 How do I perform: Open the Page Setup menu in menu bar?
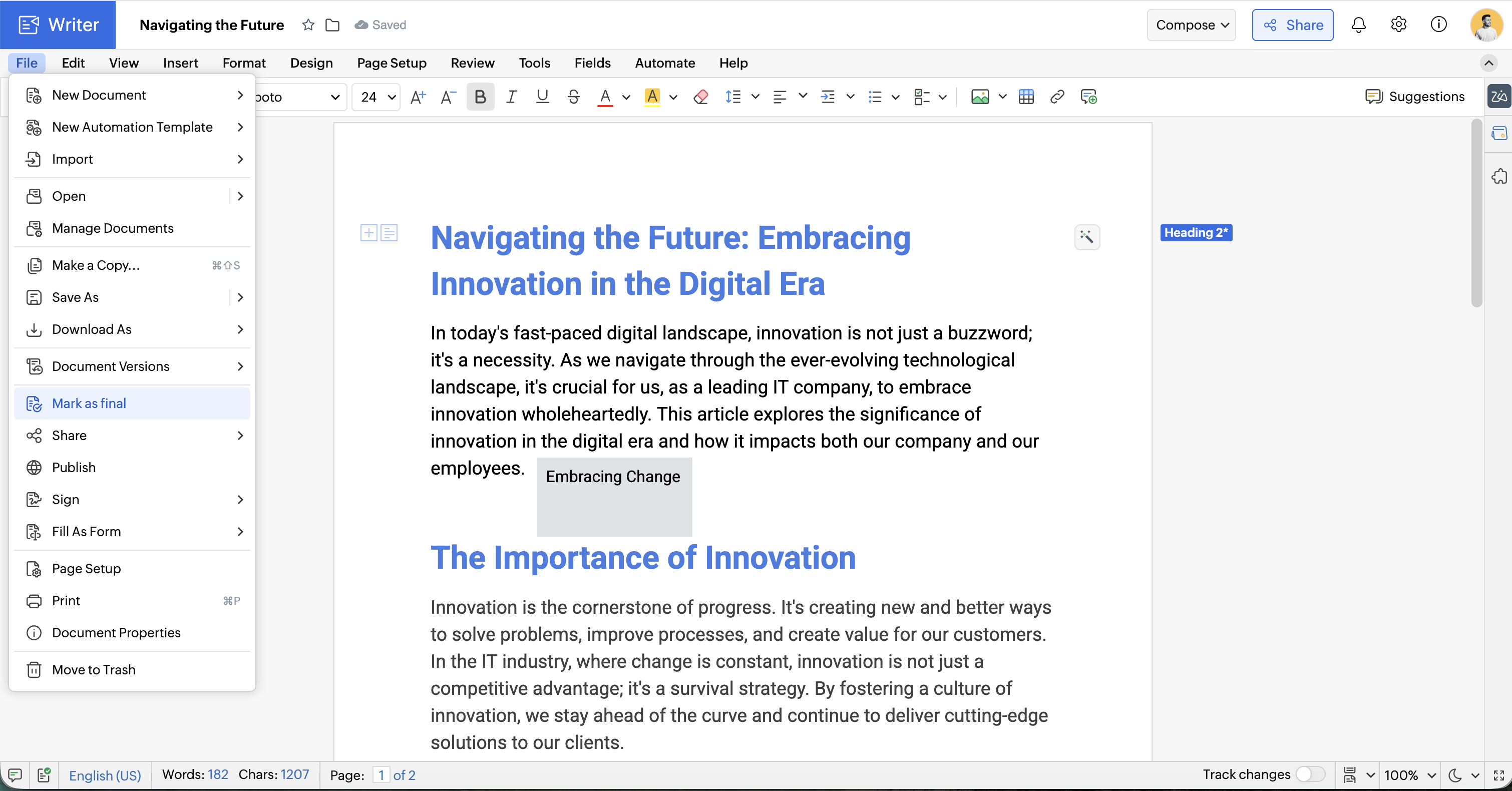[x=392, y=63]
